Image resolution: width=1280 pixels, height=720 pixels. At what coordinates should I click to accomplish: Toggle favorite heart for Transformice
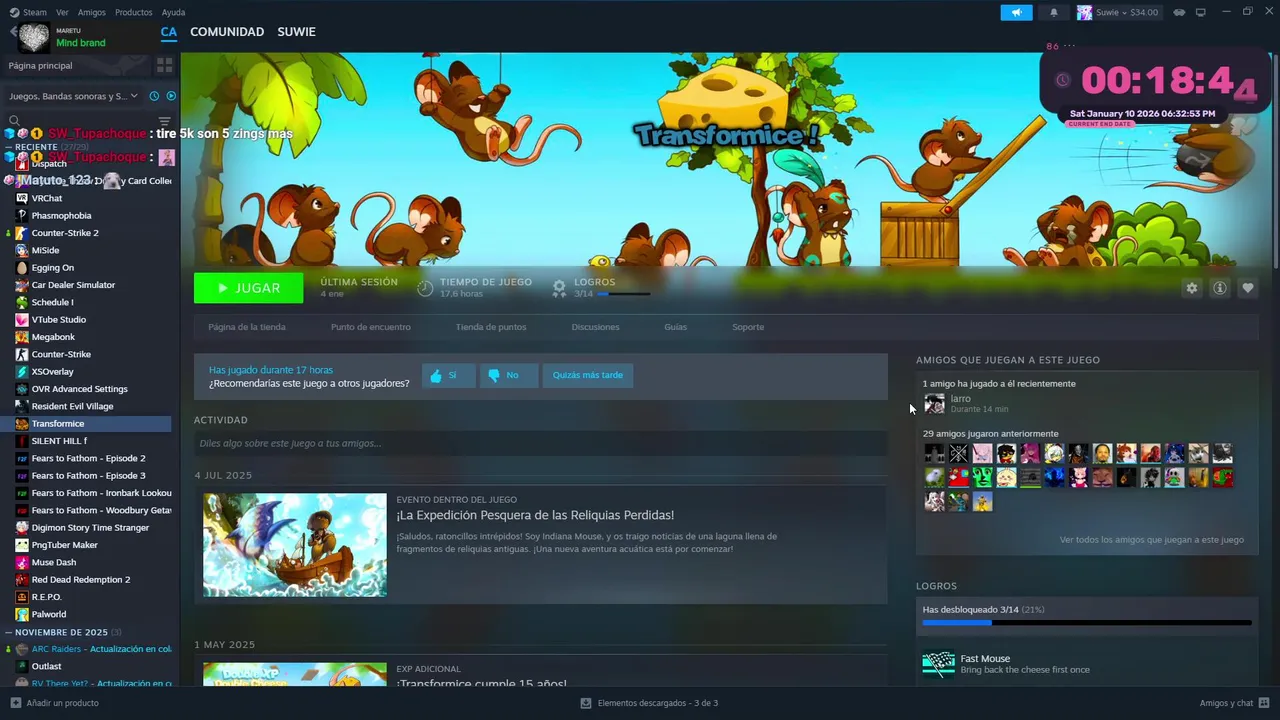click(x=1247, y=288)
